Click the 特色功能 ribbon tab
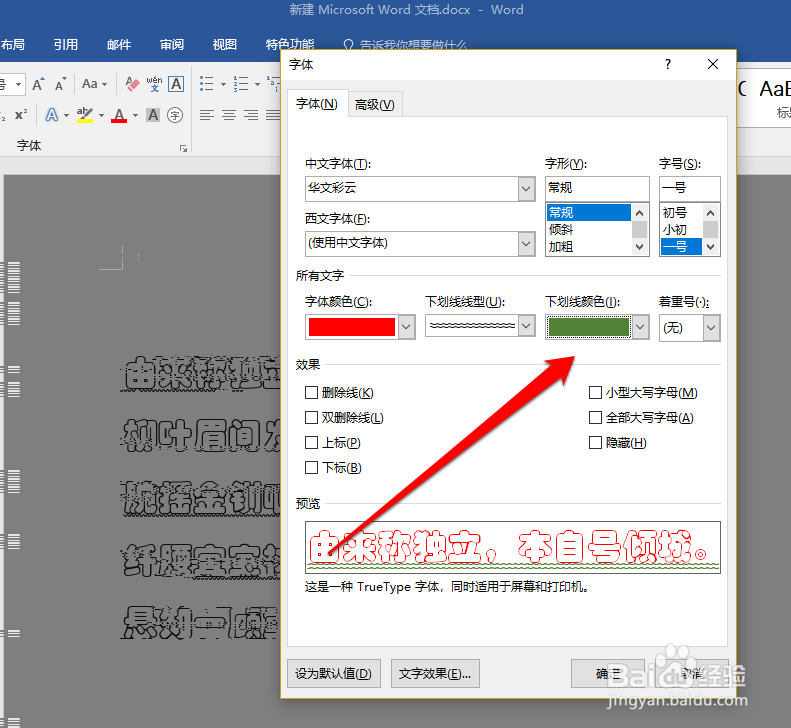 tap(290, 44)
